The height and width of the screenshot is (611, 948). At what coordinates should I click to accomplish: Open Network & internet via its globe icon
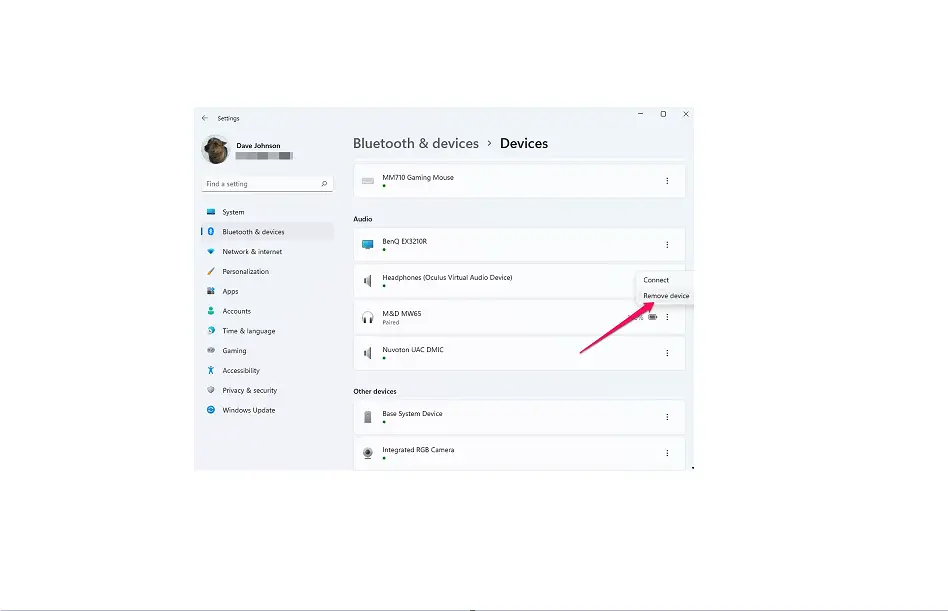[x=213, y=251]
